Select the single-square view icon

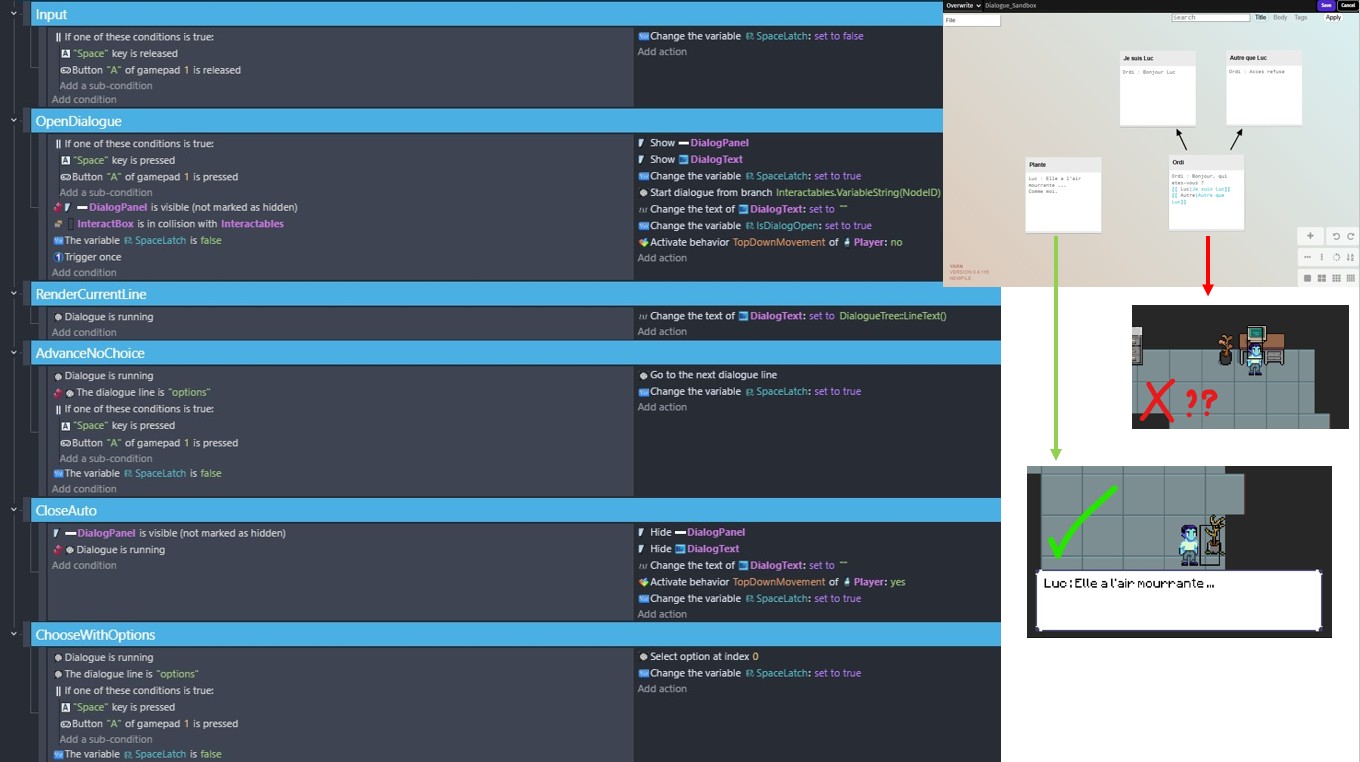(1307, 278)
